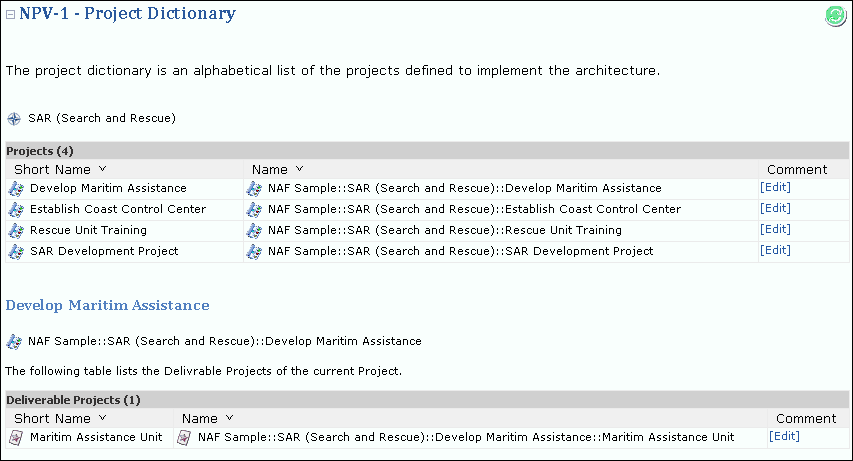This screenshot has height=461, width=853.
Task: Edit comment for Develop Maritim Assistance
Action: point(775,187)
